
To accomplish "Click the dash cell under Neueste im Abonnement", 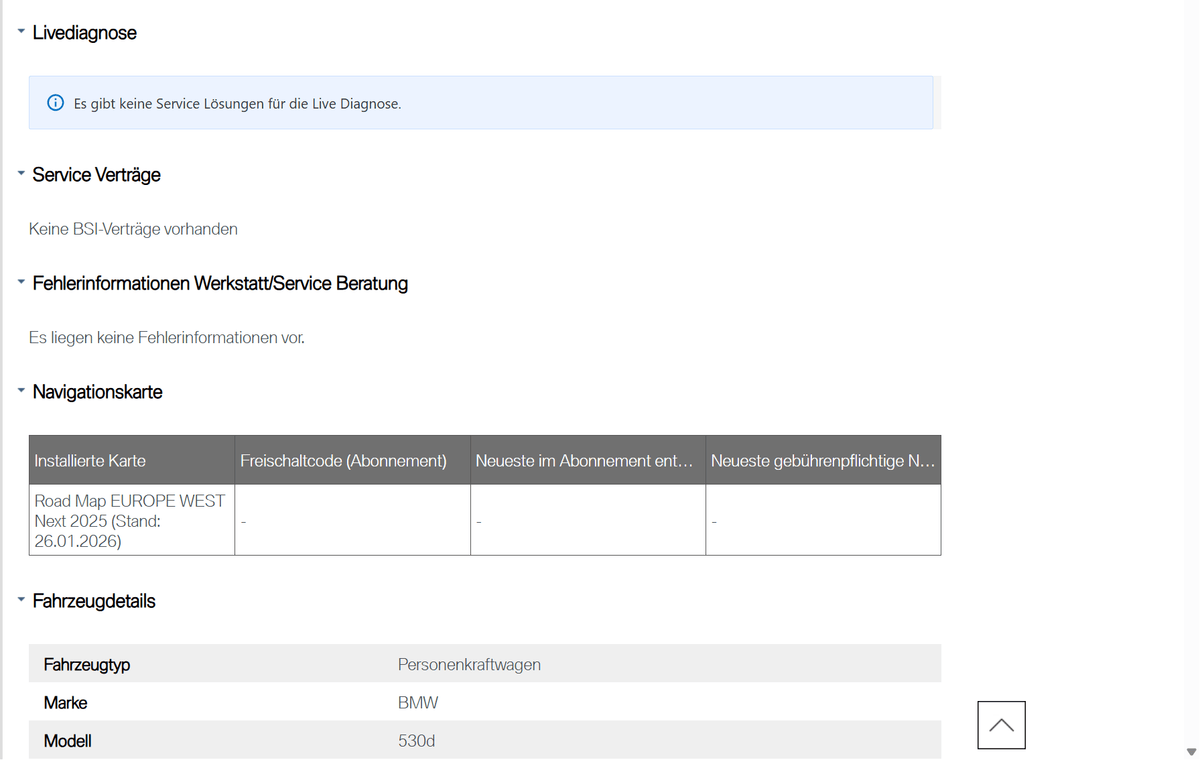I will pos(588,520).
